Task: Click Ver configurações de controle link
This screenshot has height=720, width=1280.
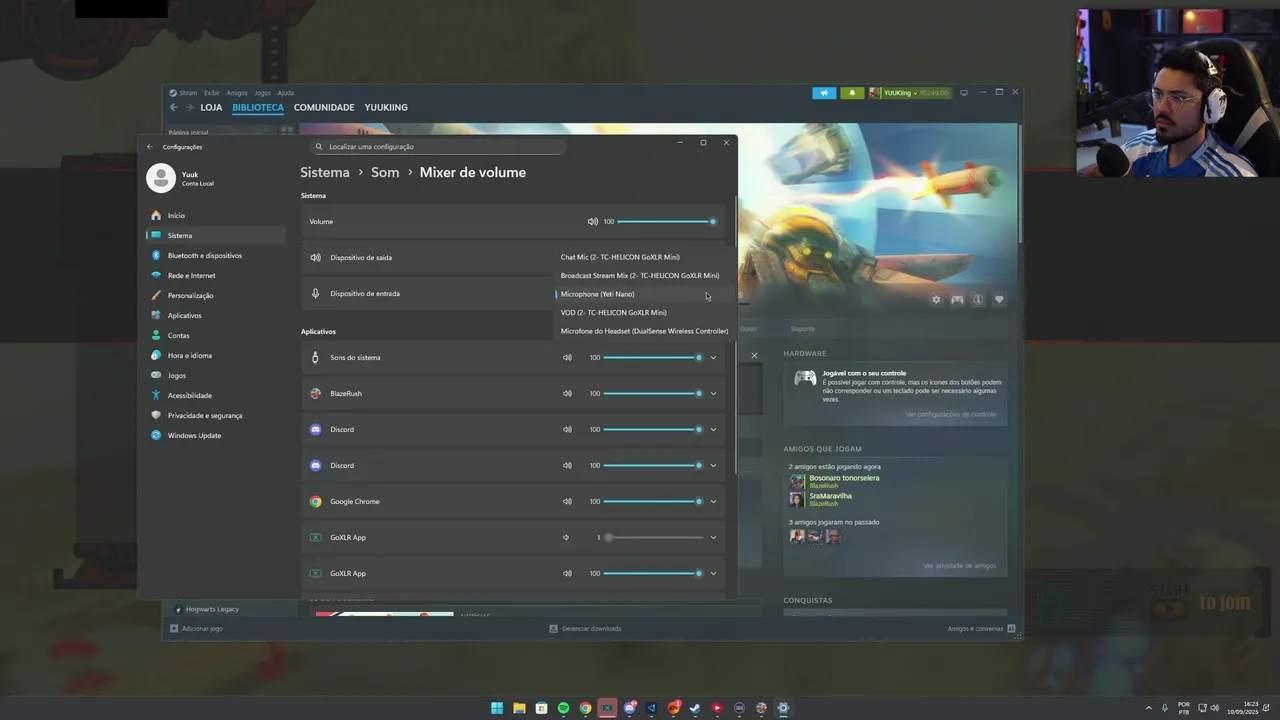Action: pyautogui.click(x=951, y=414)
